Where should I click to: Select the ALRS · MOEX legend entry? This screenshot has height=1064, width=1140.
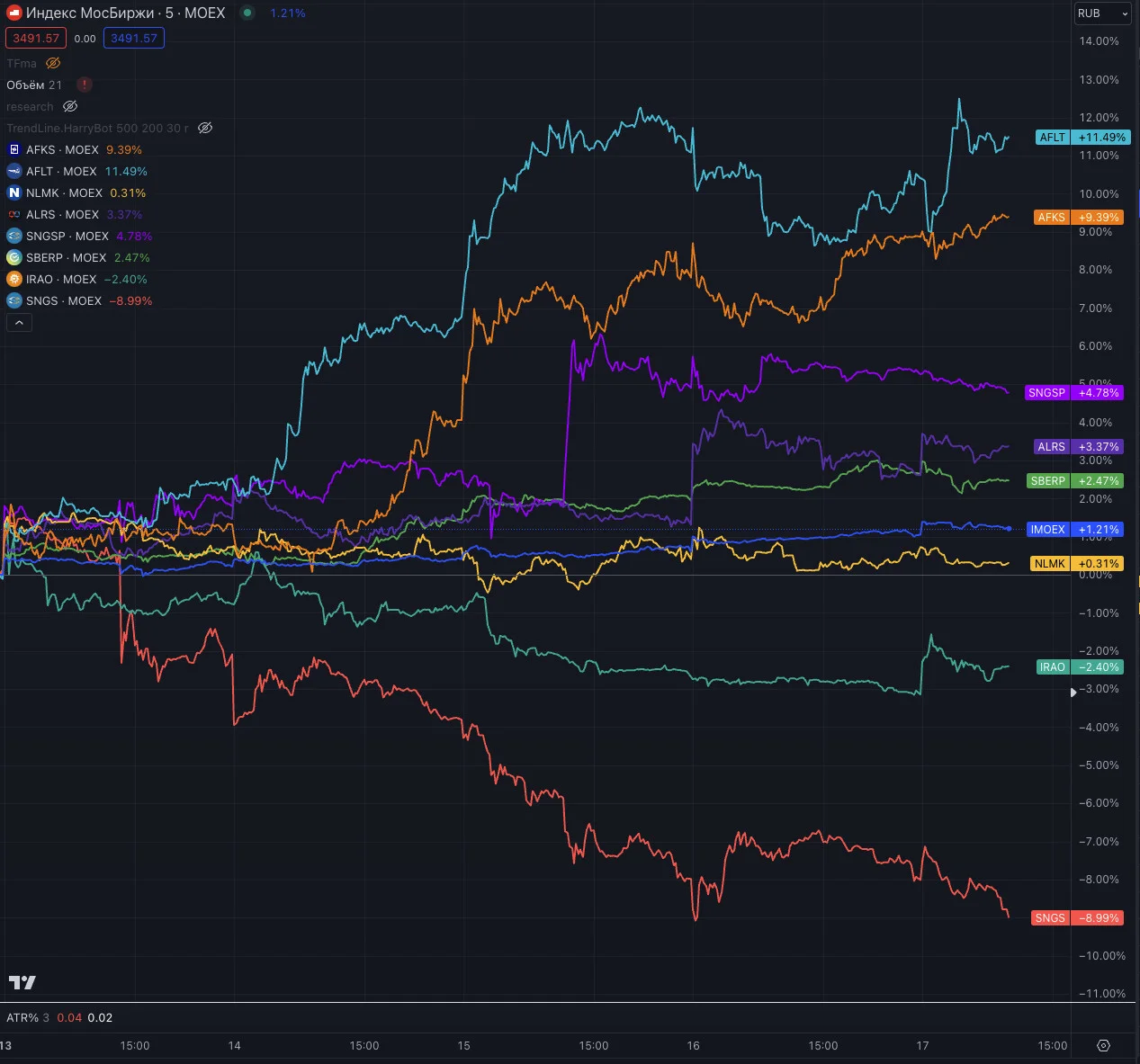click(62, 214)
